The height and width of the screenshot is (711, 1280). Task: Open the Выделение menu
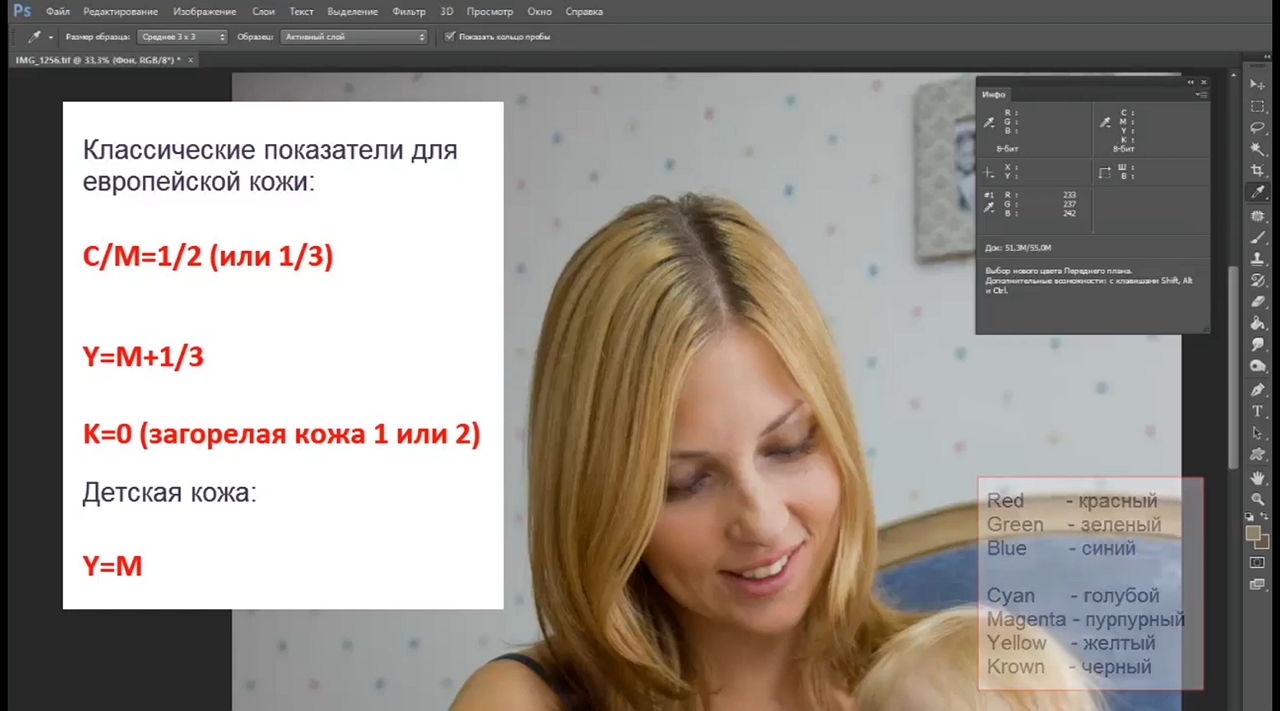click(x=352, y=12)
